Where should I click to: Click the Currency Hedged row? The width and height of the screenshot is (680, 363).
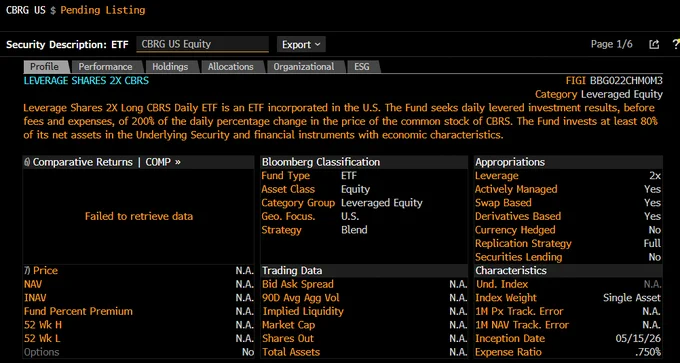pos(568,230)
